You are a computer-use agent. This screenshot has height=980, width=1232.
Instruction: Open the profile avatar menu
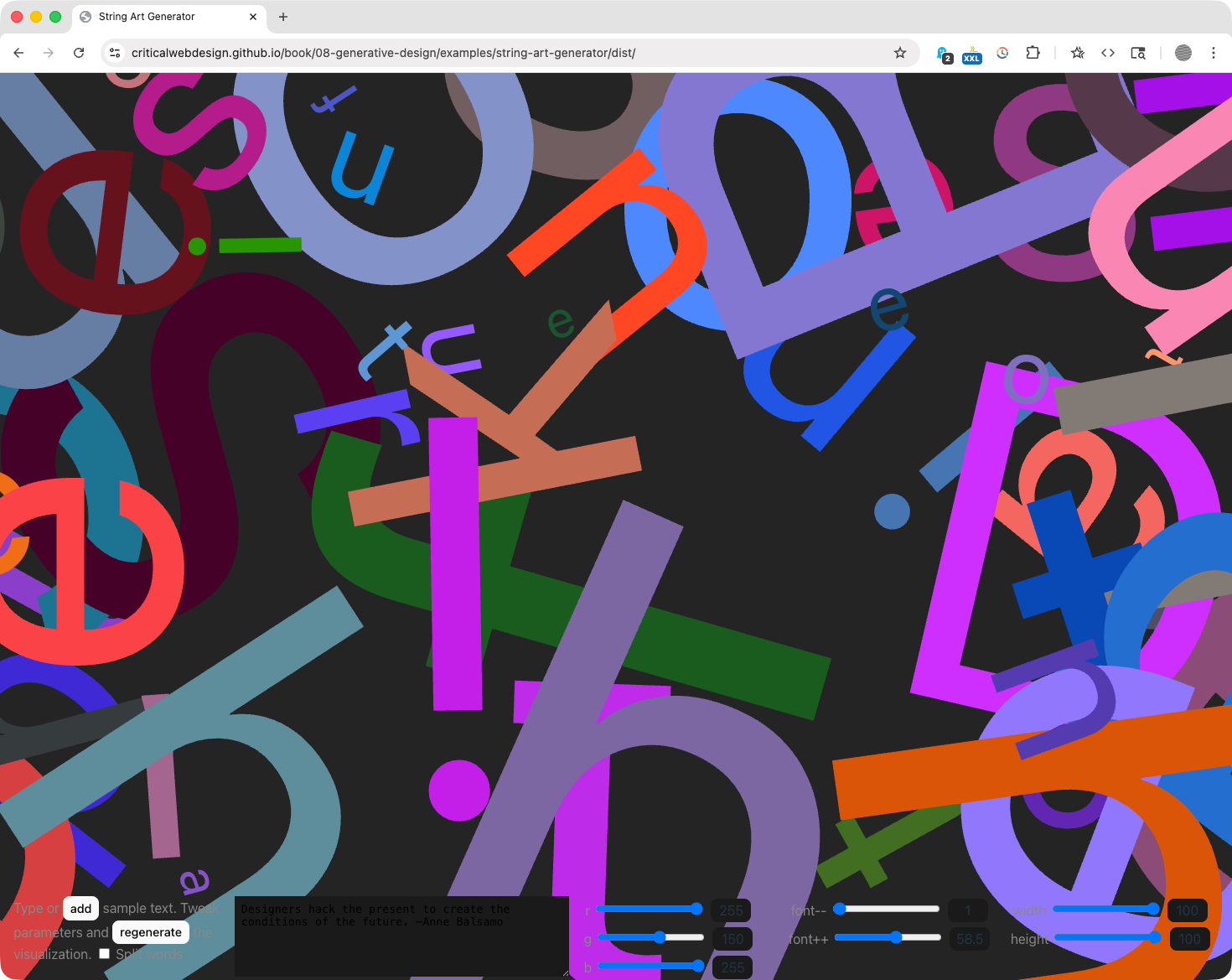tap(1183, 53)
